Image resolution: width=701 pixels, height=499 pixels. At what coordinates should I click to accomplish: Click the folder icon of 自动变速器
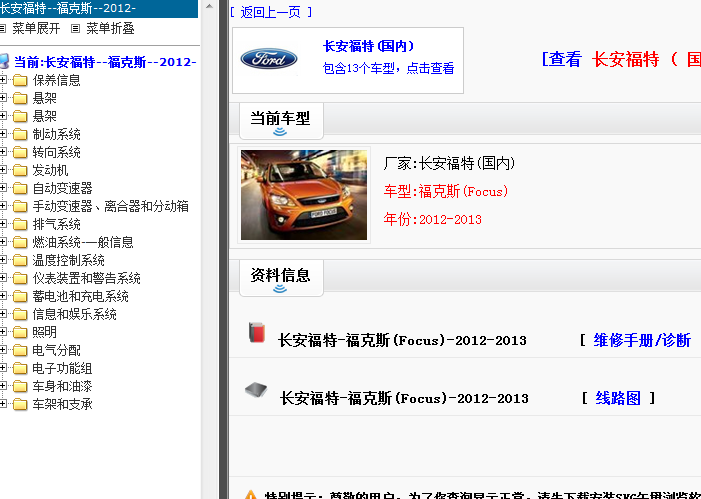click(20, 188)
